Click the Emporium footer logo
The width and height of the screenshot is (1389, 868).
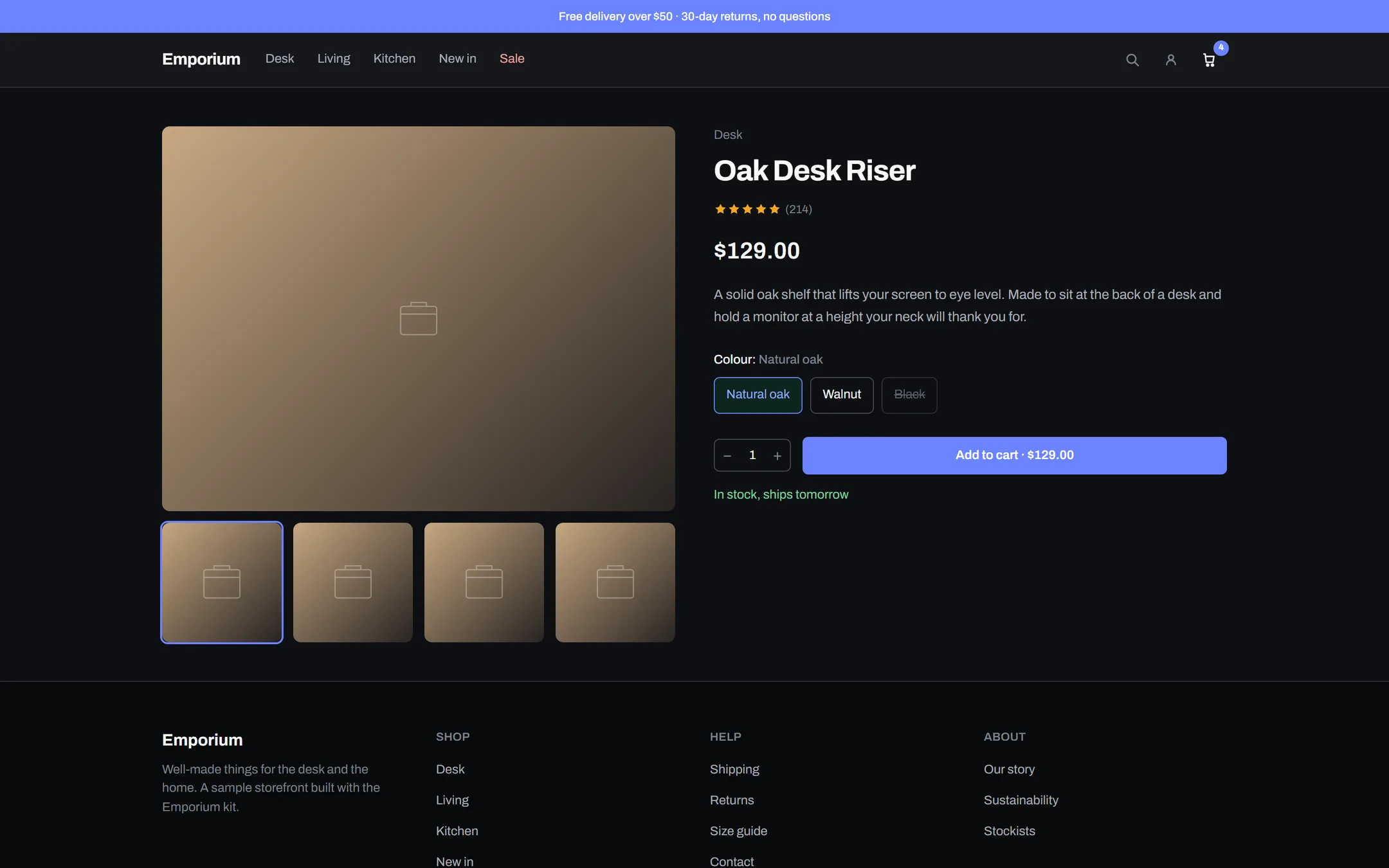203,740
